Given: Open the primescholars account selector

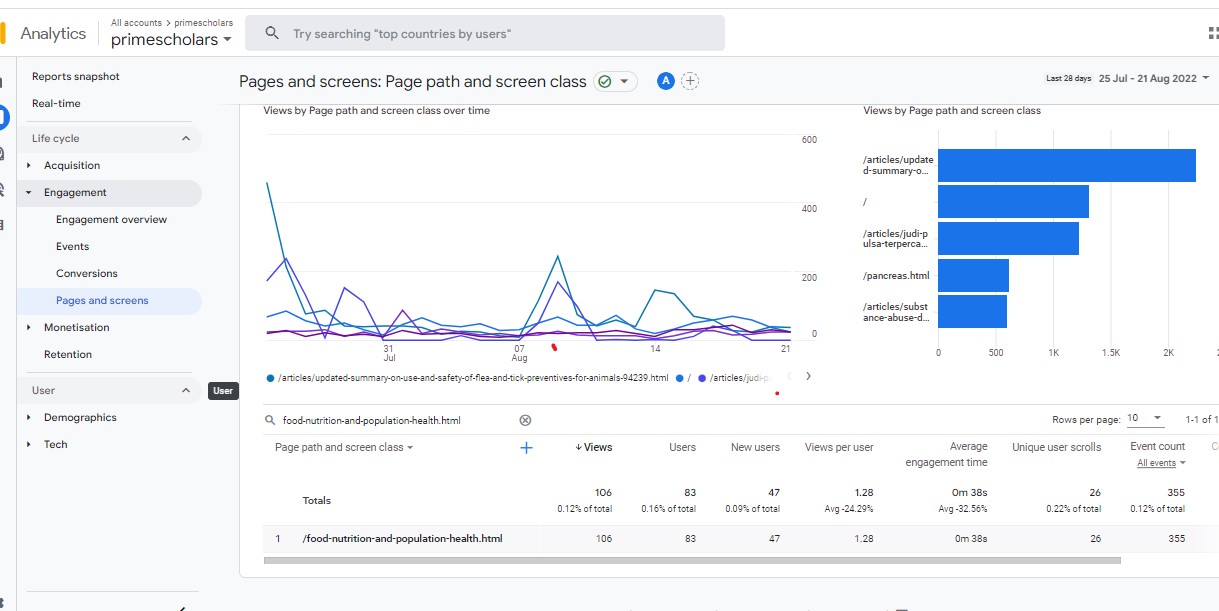Looking at the screenshot, I should click(x=171, y=40).
